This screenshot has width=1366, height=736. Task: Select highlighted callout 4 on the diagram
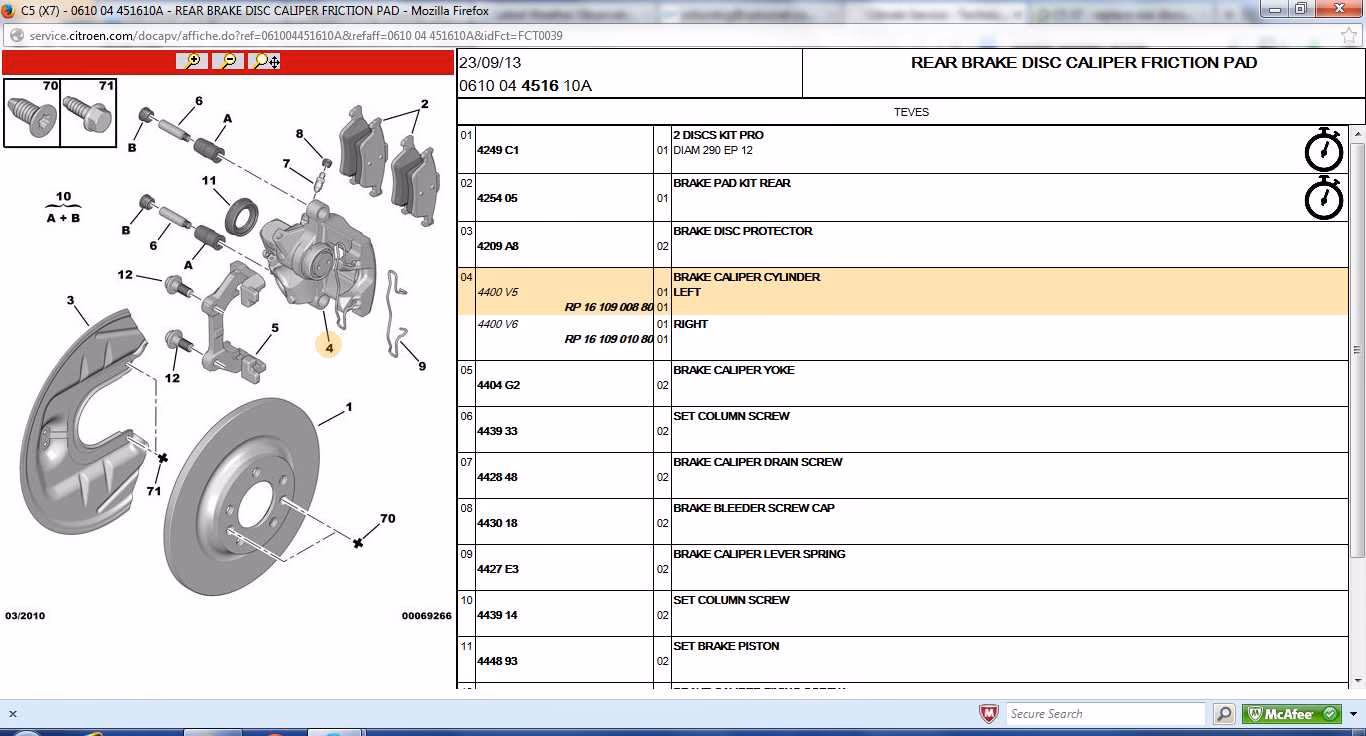click(328, 345)
